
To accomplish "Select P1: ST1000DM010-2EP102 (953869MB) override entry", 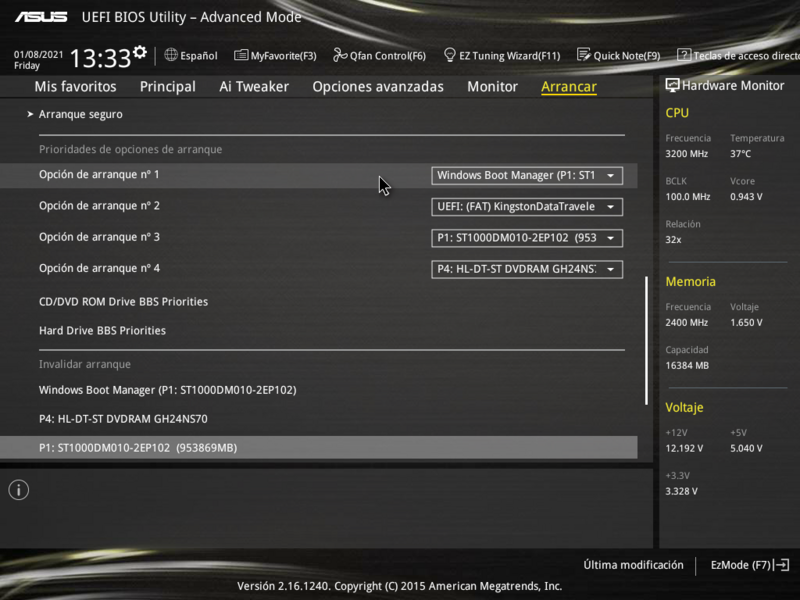I will pos(318,447).
